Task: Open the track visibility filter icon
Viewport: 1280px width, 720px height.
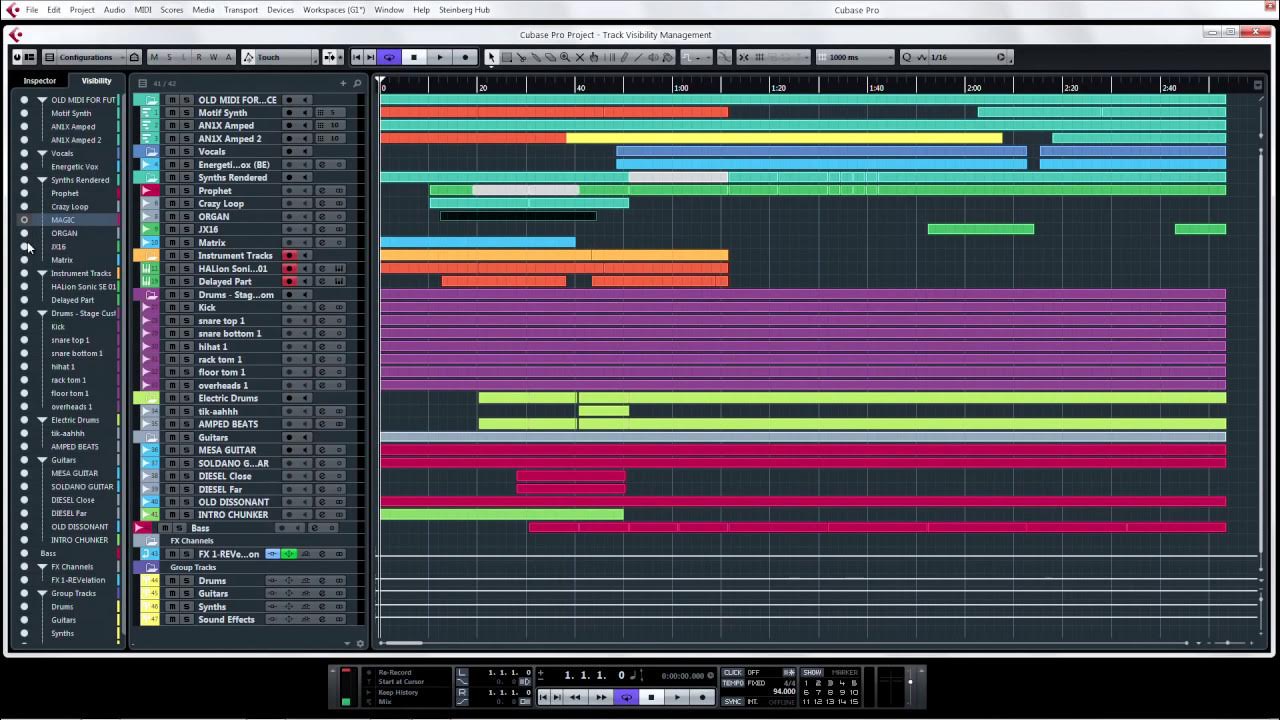Action: pyautogui.click(x=143, y=83)
